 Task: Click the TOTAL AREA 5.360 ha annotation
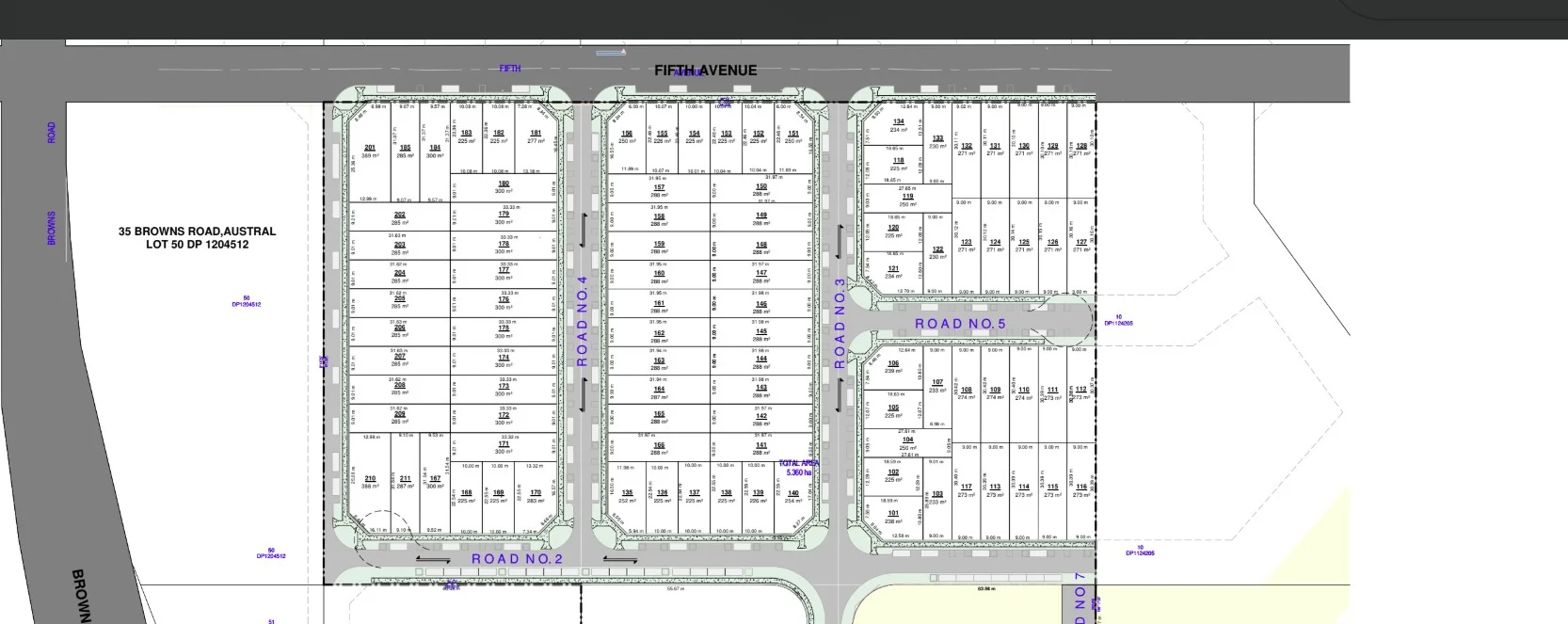point(798,468)
